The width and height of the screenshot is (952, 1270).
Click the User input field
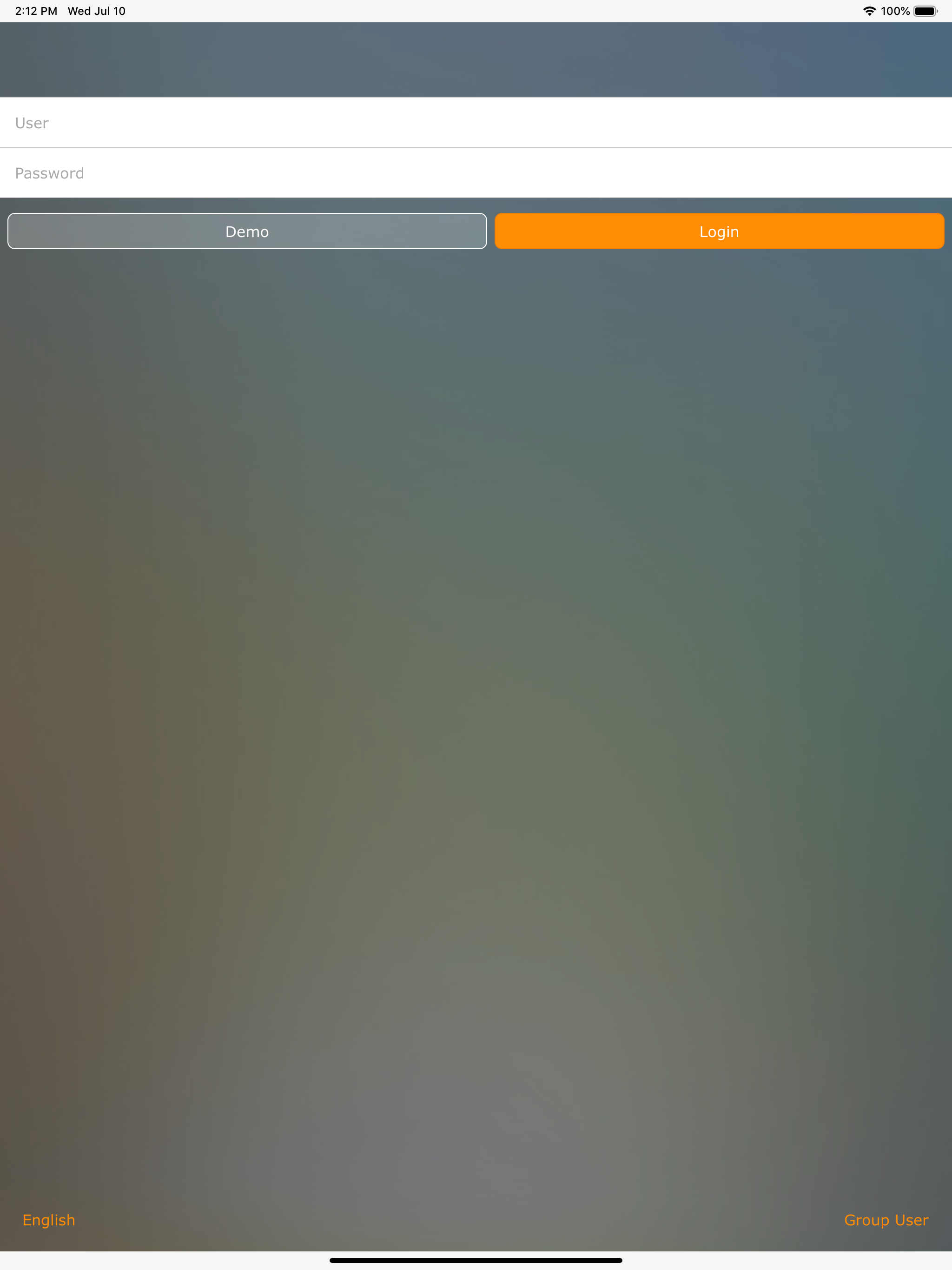(x=476, y=123)
